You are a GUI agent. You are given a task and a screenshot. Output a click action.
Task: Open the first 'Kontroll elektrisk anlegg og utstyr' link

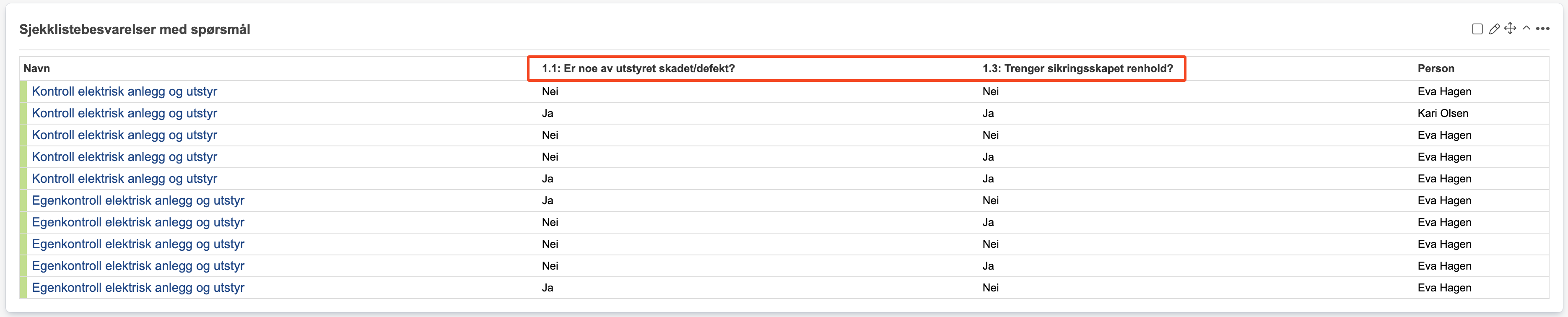click(124, 91)
